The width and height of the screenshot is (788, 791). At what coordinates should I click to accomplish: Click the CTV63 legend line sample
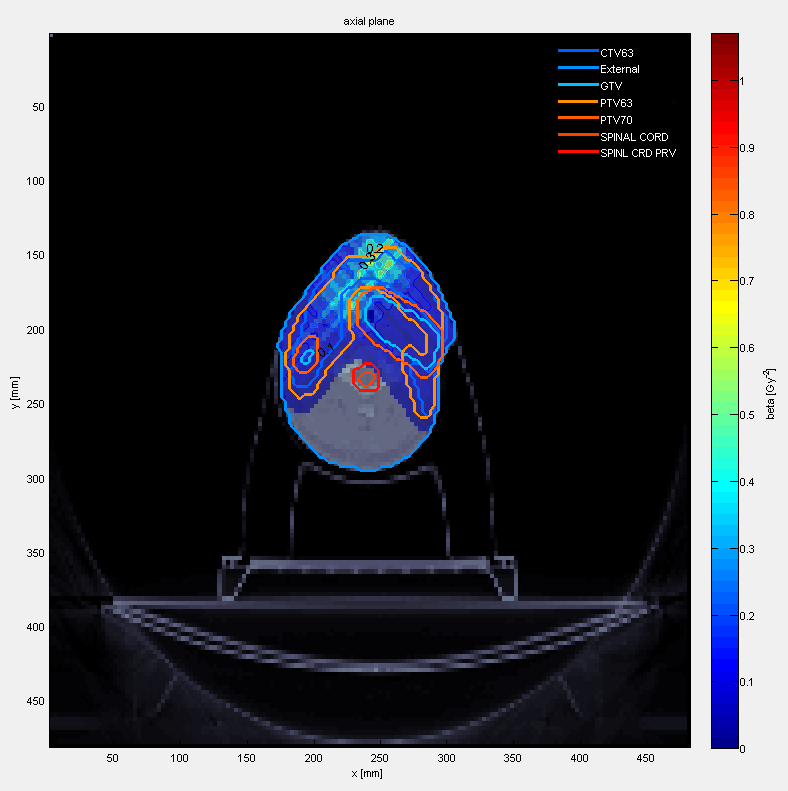[x=578, y=52]
